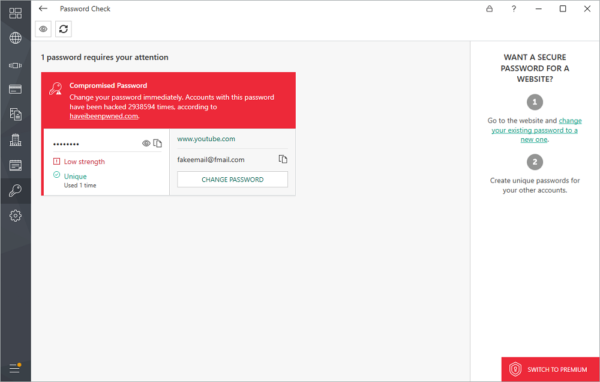Click the masked password dots field

66,144
